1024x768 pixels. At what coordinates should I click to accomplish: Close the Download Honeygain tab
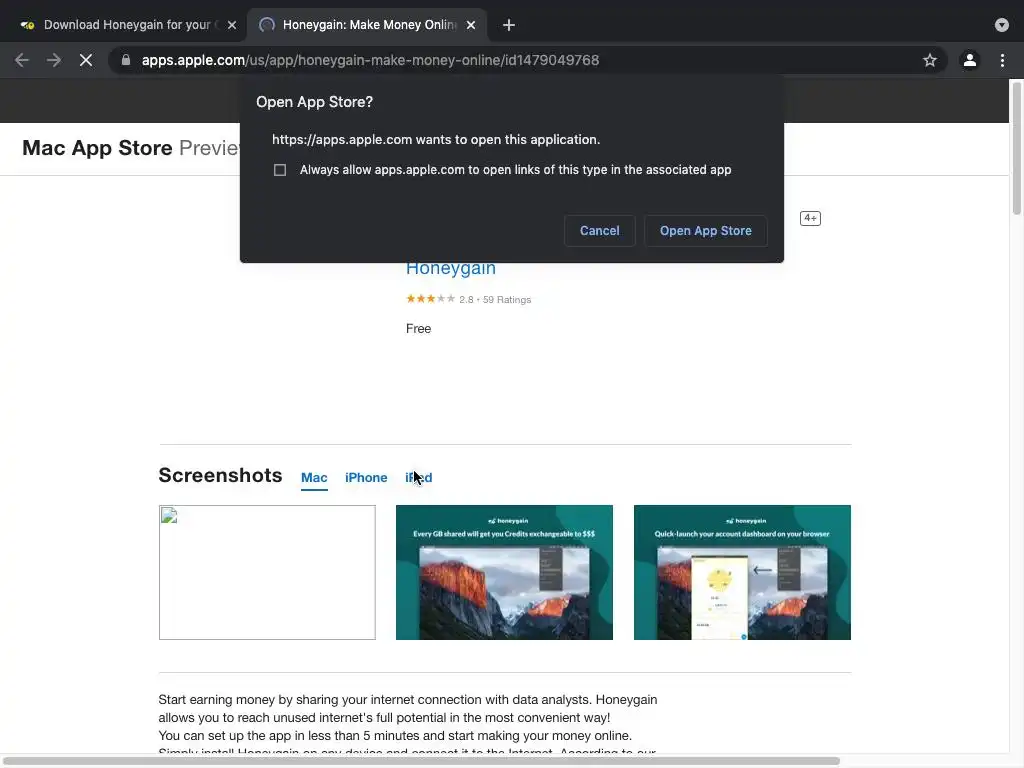[x=232, y=25]
